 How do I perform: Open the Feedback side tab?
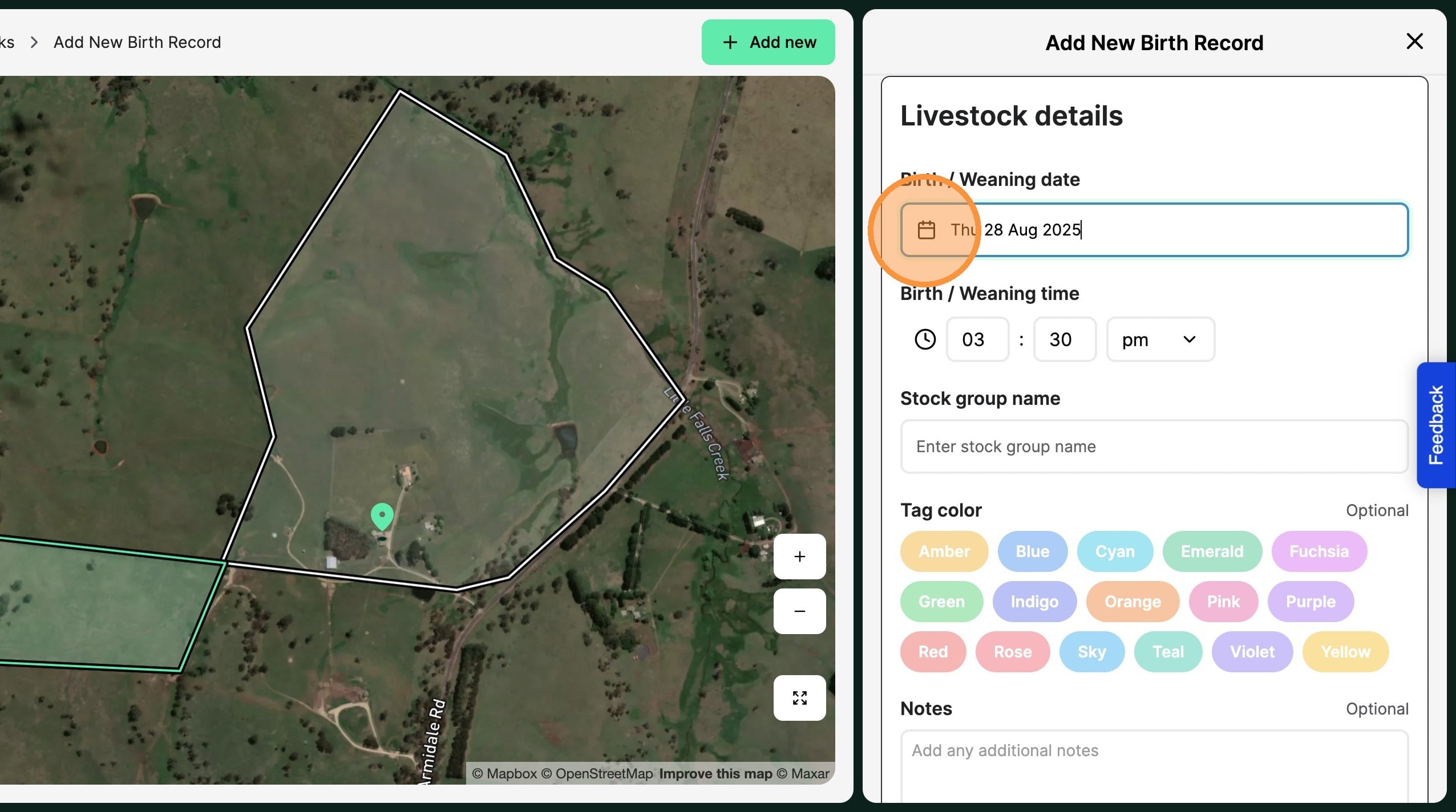(1436, 425)
